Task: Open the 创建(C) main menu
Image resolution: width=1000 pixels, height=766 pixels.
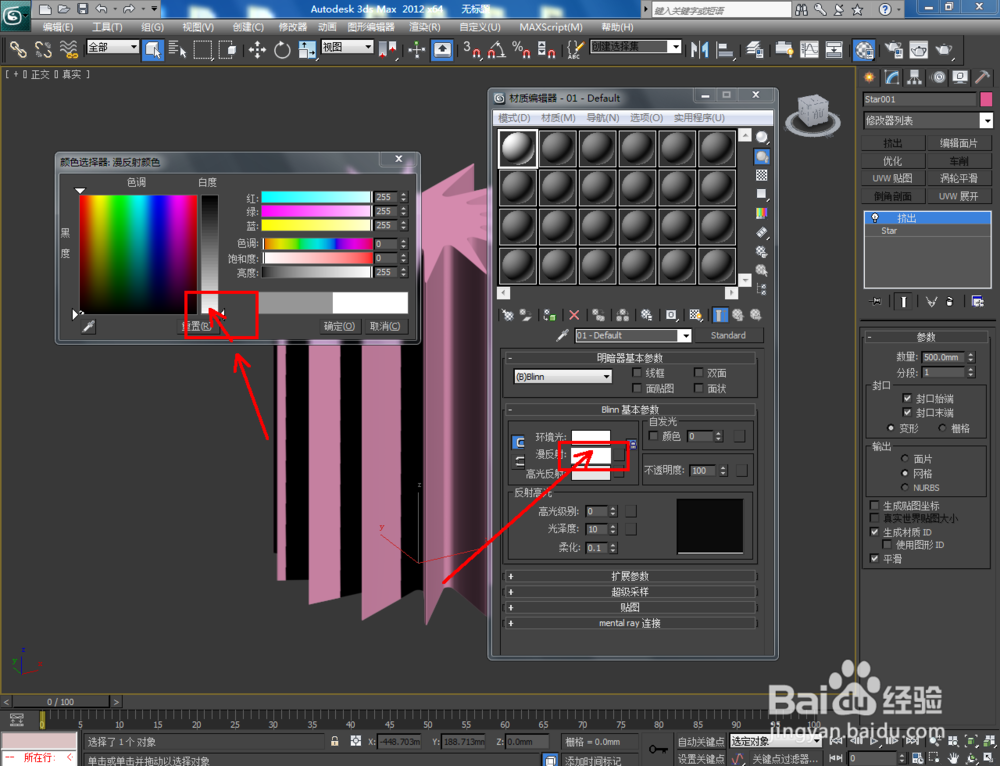Action: click(248, 27)
